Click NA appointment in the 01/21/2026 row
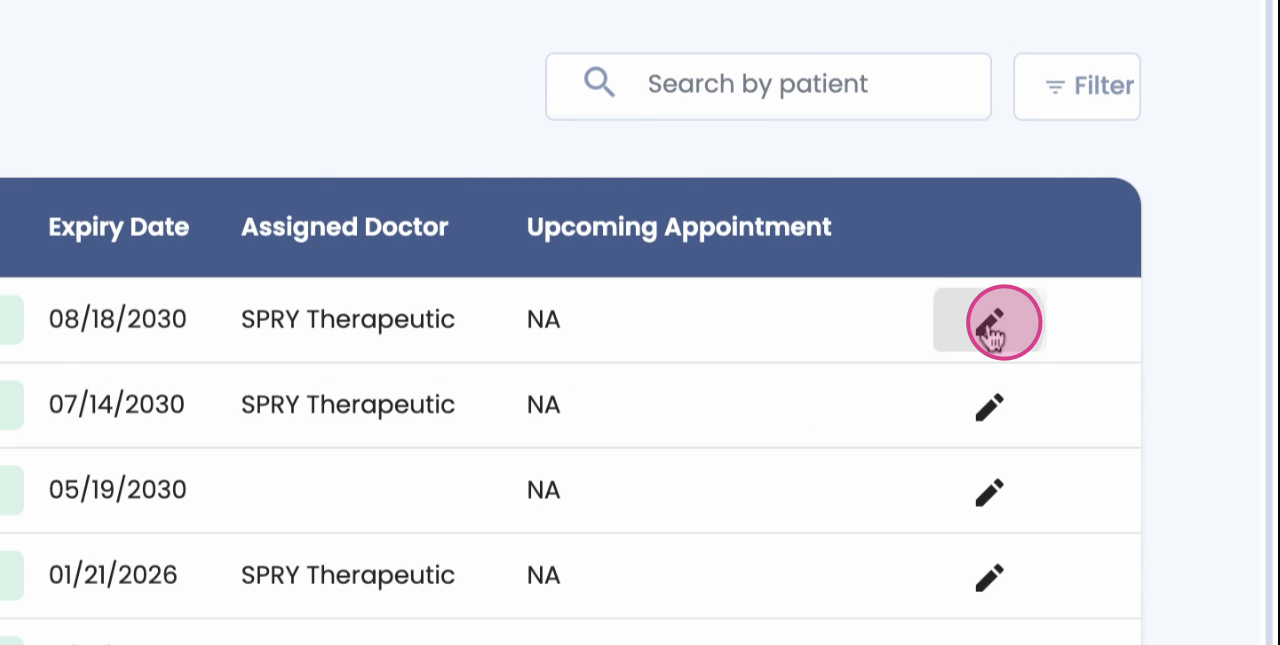This screenshot has height=645, width=1280. pos(543,577)
